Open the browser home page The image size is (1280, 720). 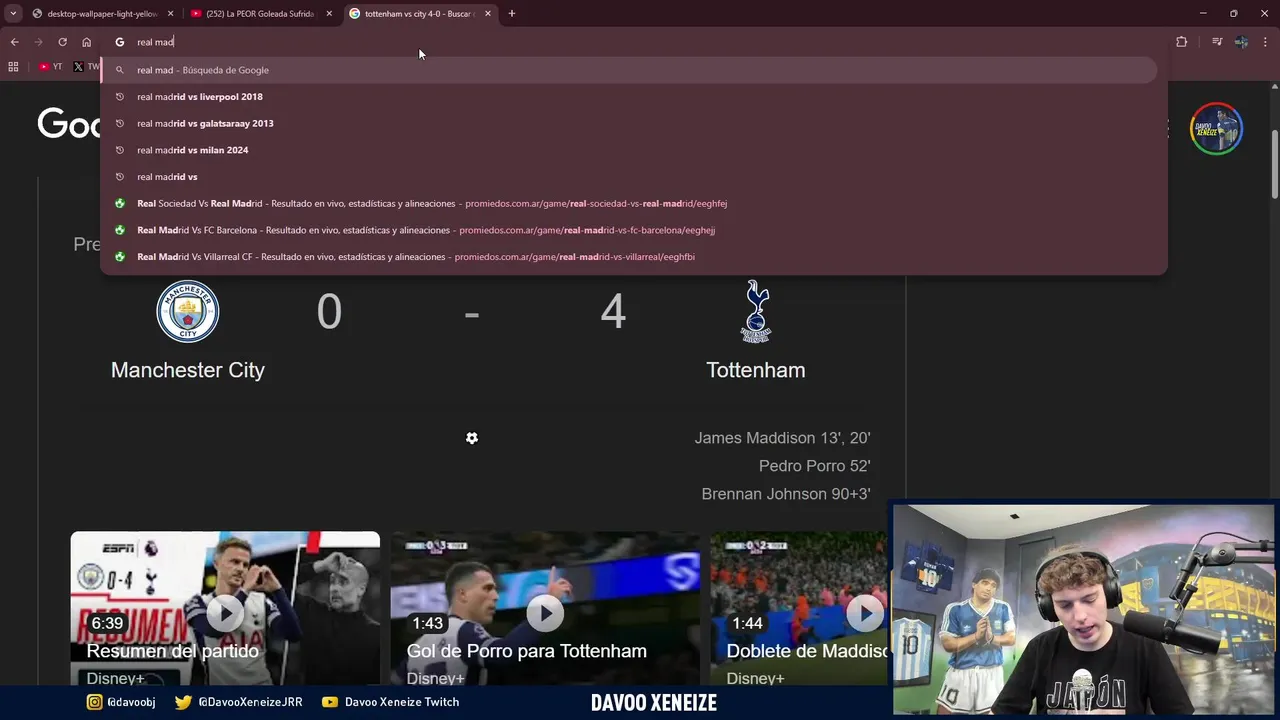tap(87, 42)
